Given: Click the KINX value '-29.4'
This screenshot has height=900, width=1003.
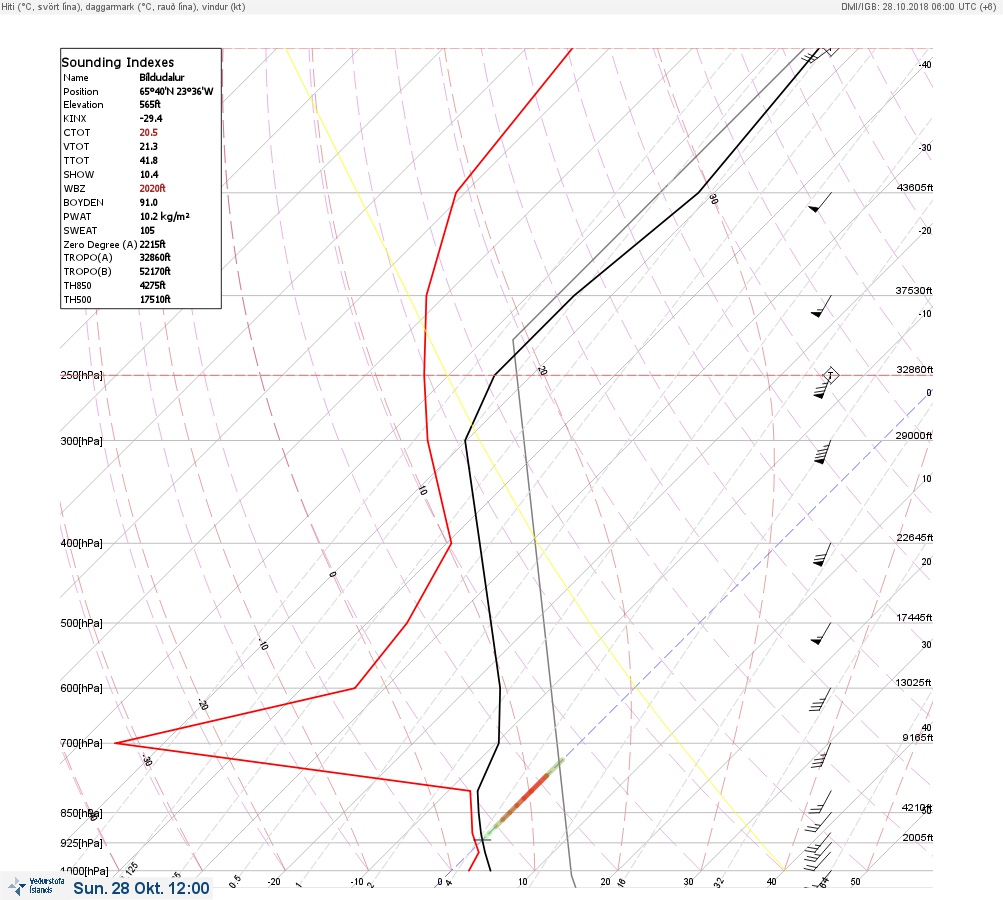Looking at the screenshot, I should pyautogui.click(x=151, y=118).
